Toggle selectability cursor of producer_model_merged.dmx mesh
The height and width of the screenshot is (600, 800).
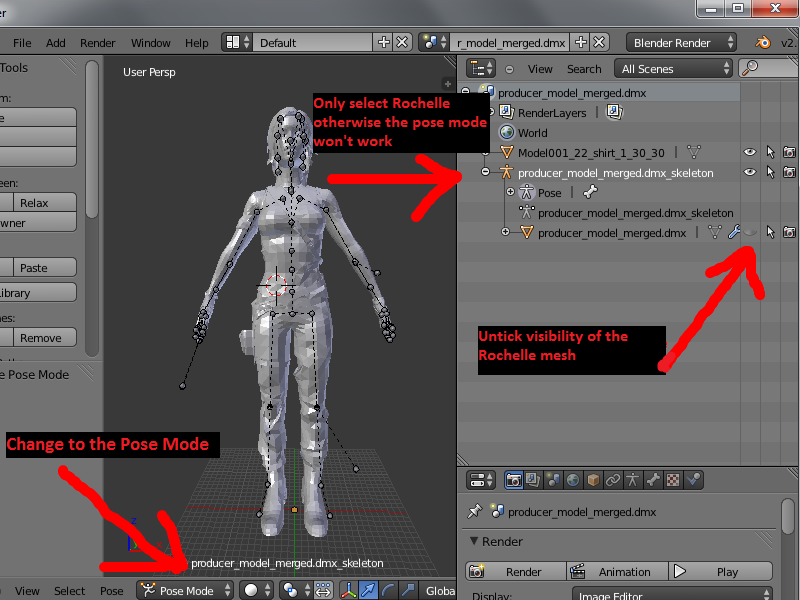770,233
